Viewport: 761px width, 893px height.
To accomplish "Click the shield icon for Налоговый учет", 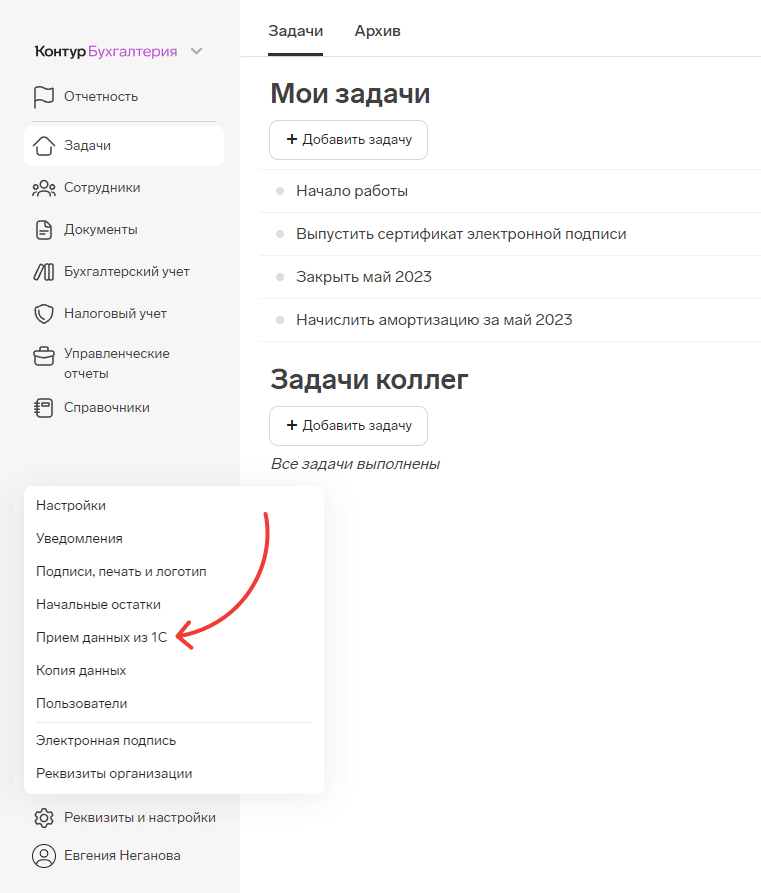I will [44, 314].
